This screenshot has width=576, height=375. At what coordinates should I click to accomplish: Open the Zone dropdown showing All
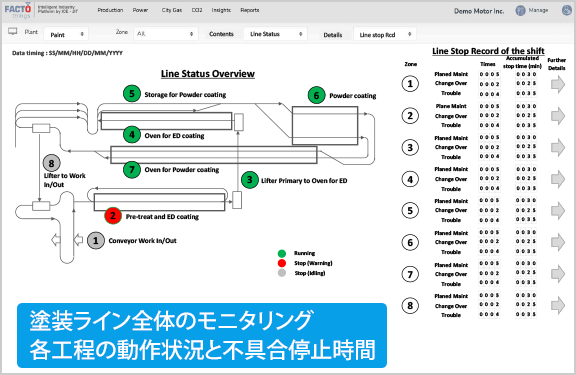click(x=166, y=34)
